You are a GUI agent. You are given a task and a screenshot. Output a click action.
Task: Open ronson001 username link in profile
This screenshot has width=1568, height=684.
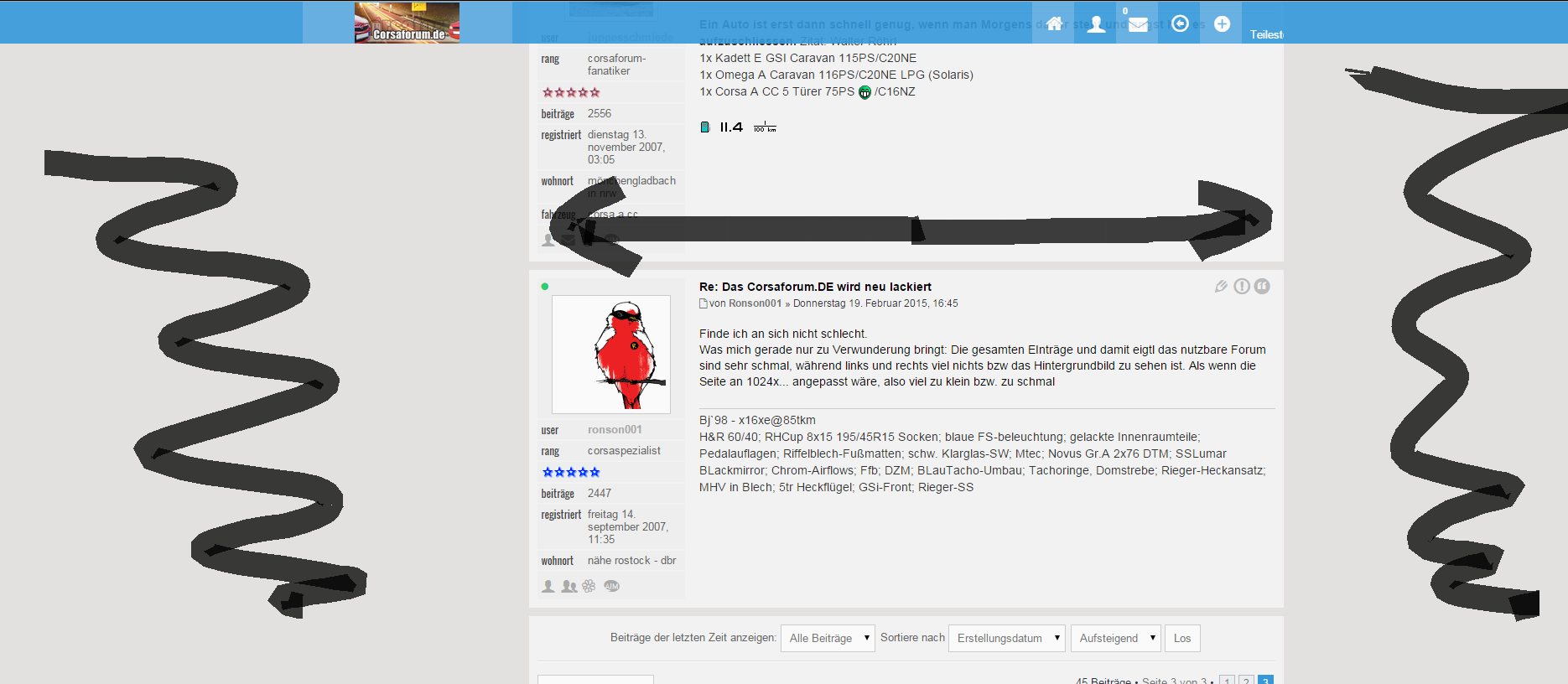coord(615,429)
